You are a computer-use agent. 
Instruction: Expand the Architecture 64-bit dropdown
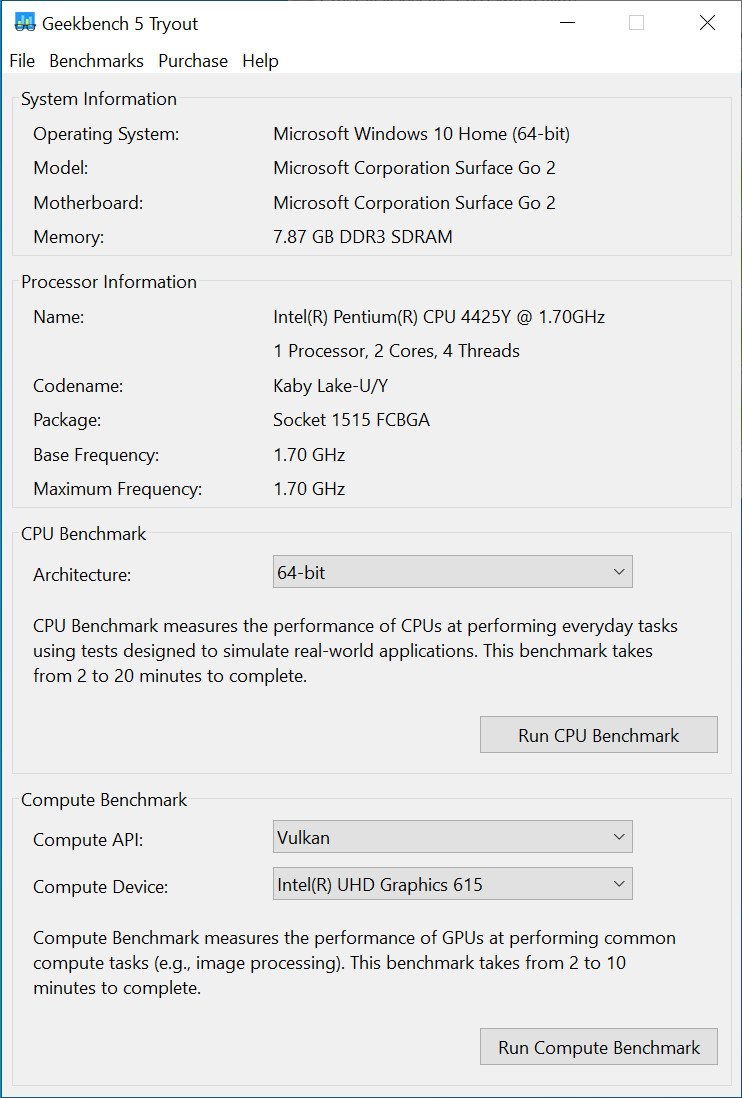452,572
